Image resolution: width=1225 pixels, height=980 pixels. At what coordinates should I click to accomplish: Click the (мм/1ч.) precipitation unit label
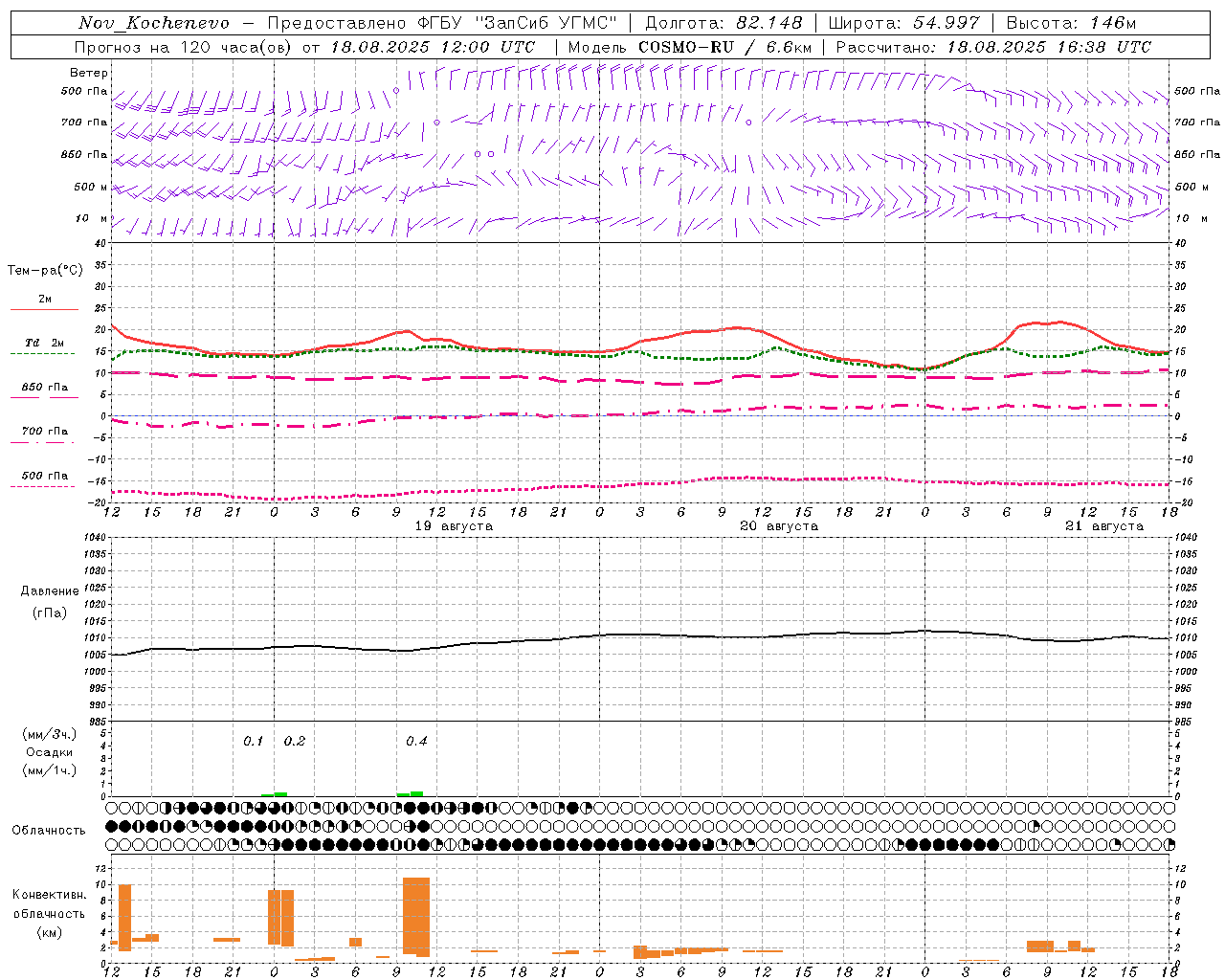click(x=50, y=770)
